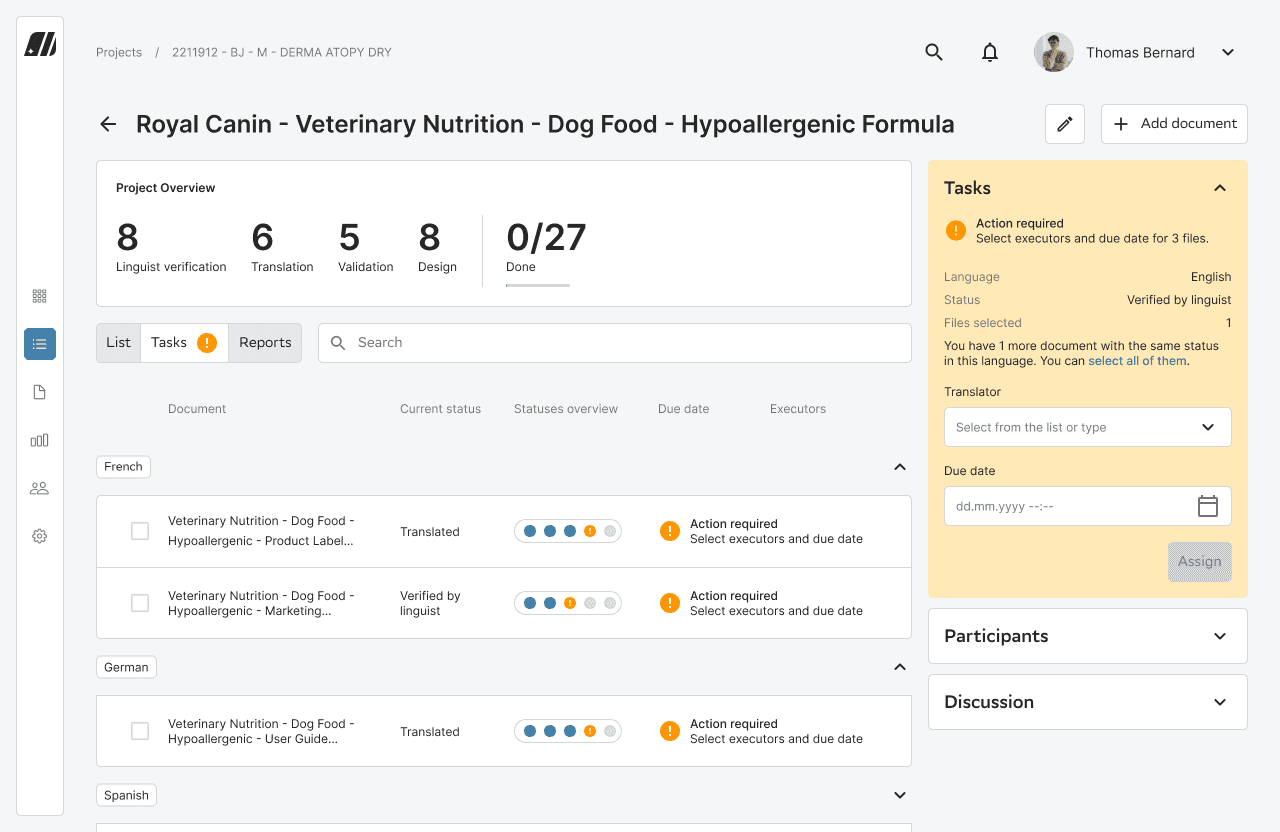Image resolution: width=1280 pixels, height=832 pixels.
Task: Click the orange alert badge on Tasks tab
Action: click(207, 343)
